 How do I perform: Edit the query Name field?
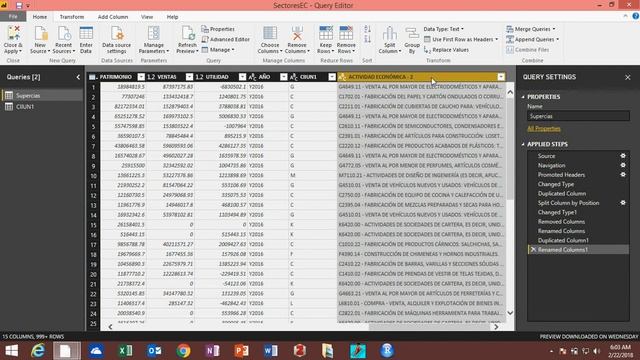point(578,116)
